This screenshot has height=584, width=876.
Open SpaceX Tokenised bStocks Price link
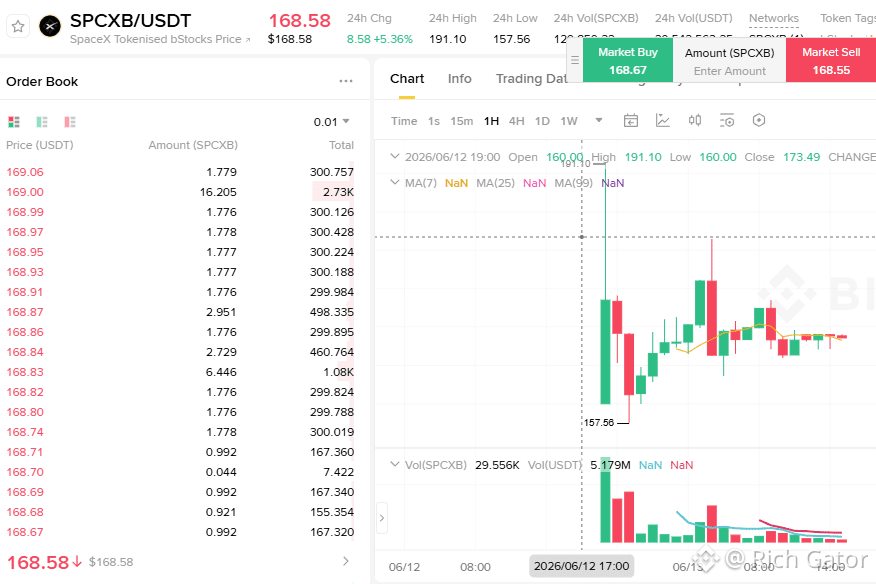click(x=160, y=39)
